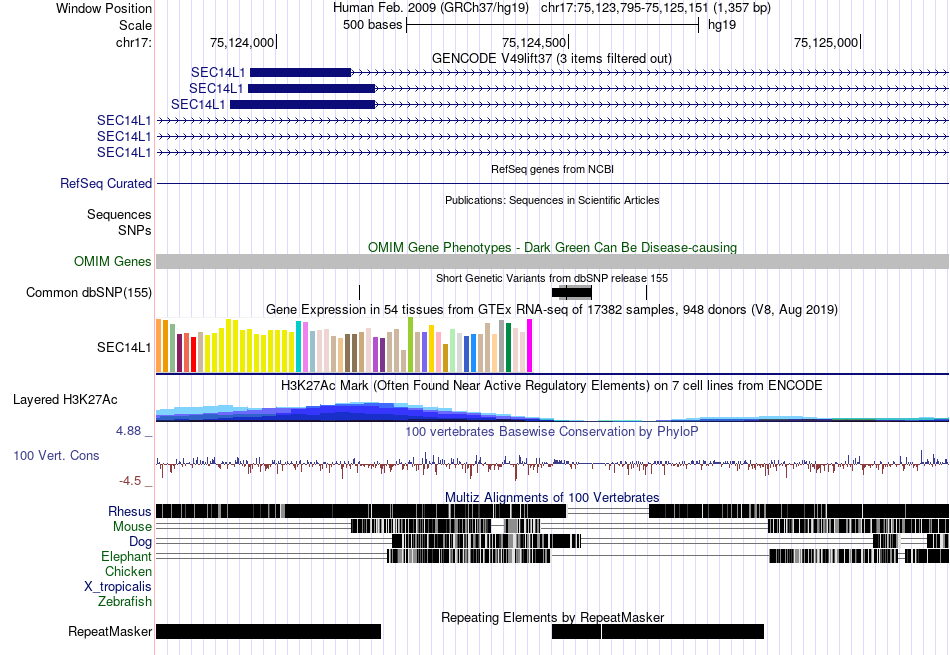This screenshot has height=655, width=950.
Task: Open the fifth SEC14L1 transcript label
Action: pos(124,136)
